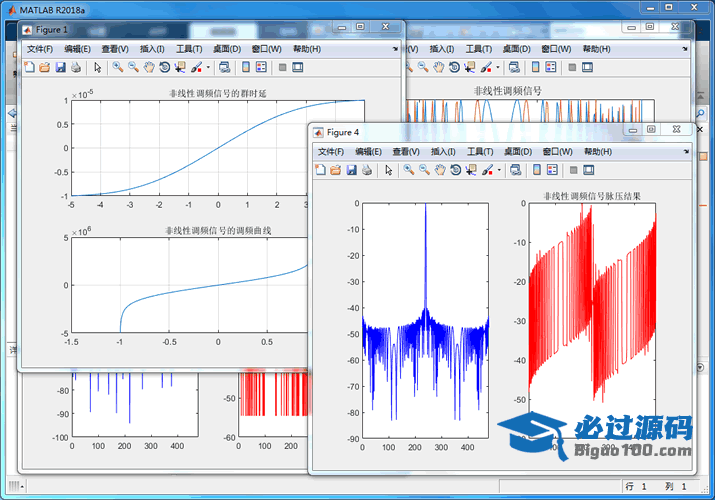Open brush color dropdown arrow in Figure 1
The image size is (715, 500).
click(x=208, y=67)
